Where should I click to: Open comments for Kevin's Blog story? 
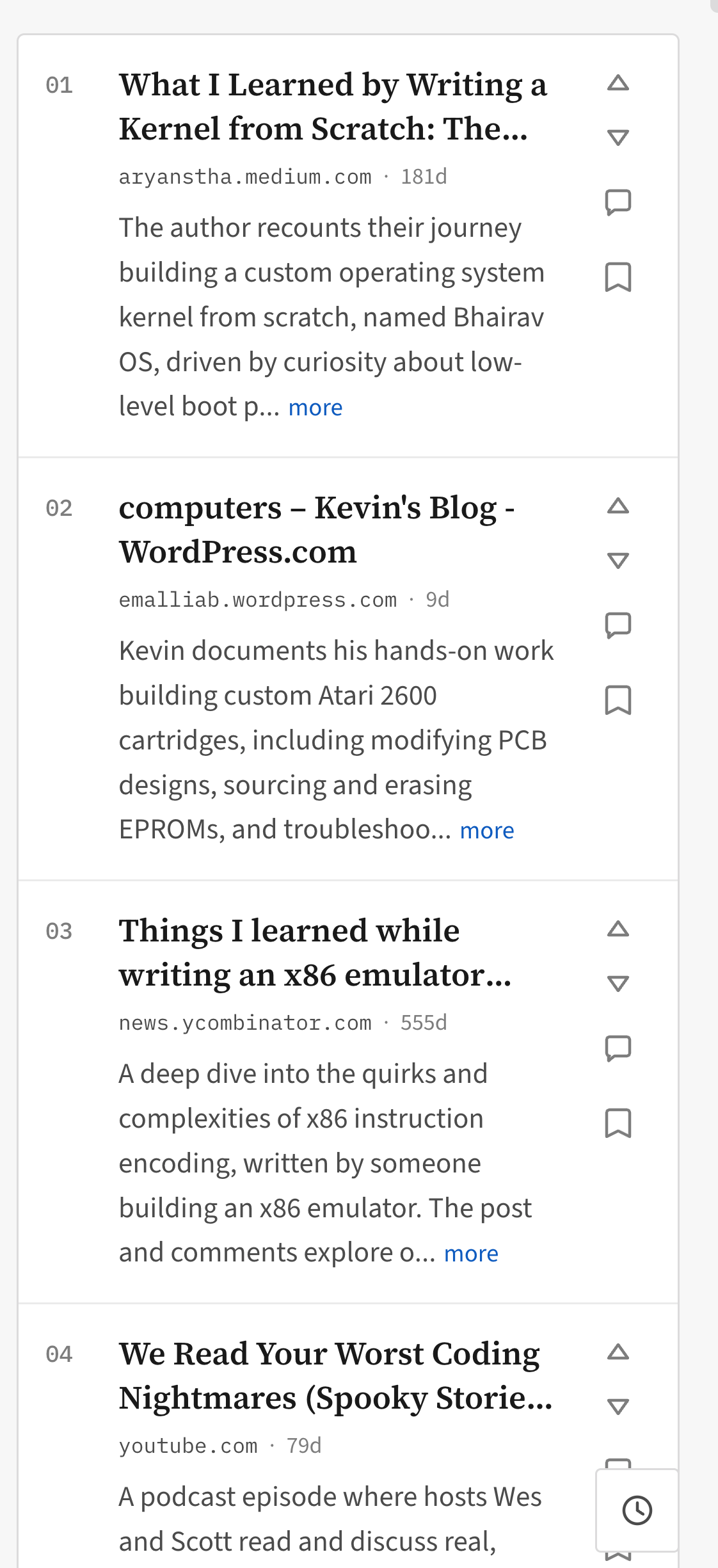click(619, 625)
